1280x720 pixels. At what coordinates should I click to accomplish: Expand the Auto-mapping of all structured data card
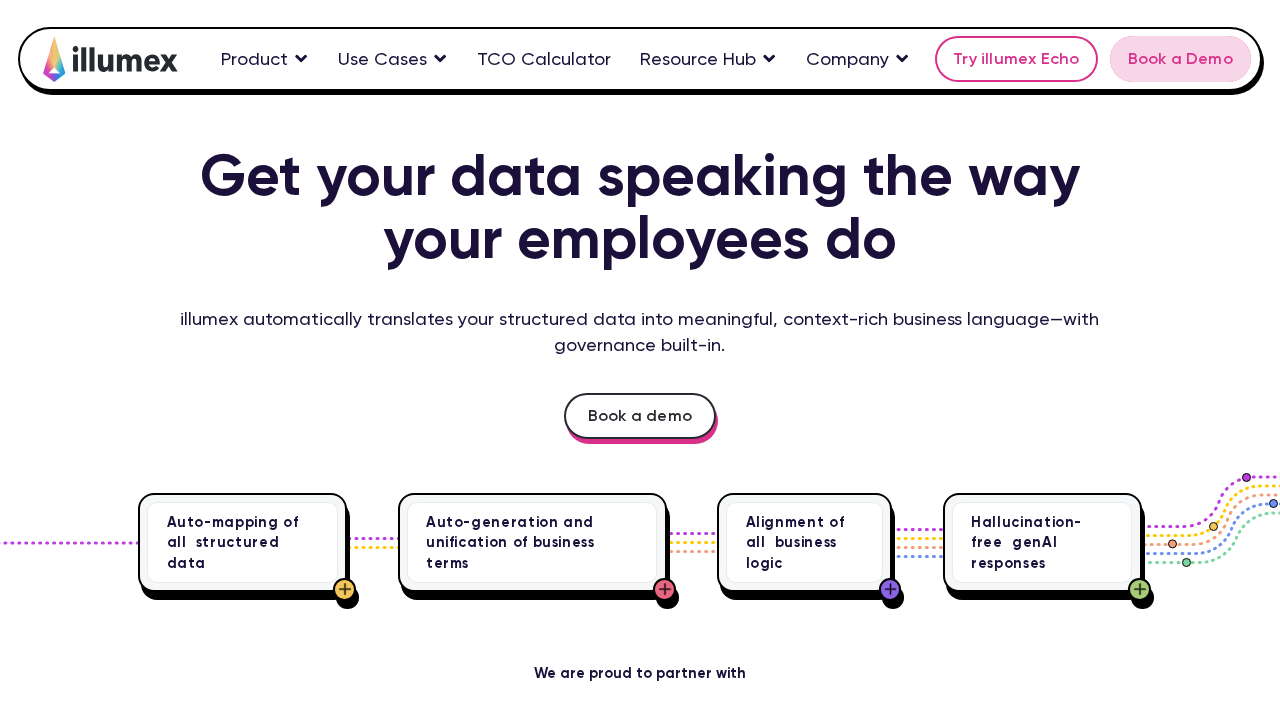click(x=242, y=541)
